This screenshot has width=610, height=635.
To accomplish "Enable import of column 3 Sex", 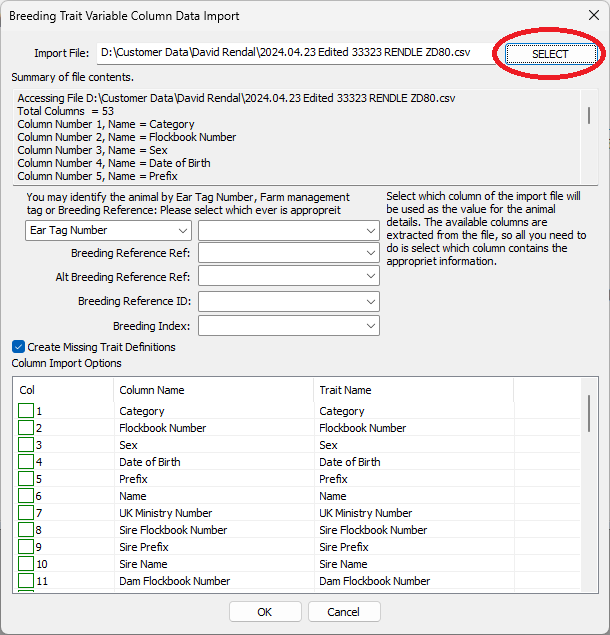I will [x=26, y=445].
